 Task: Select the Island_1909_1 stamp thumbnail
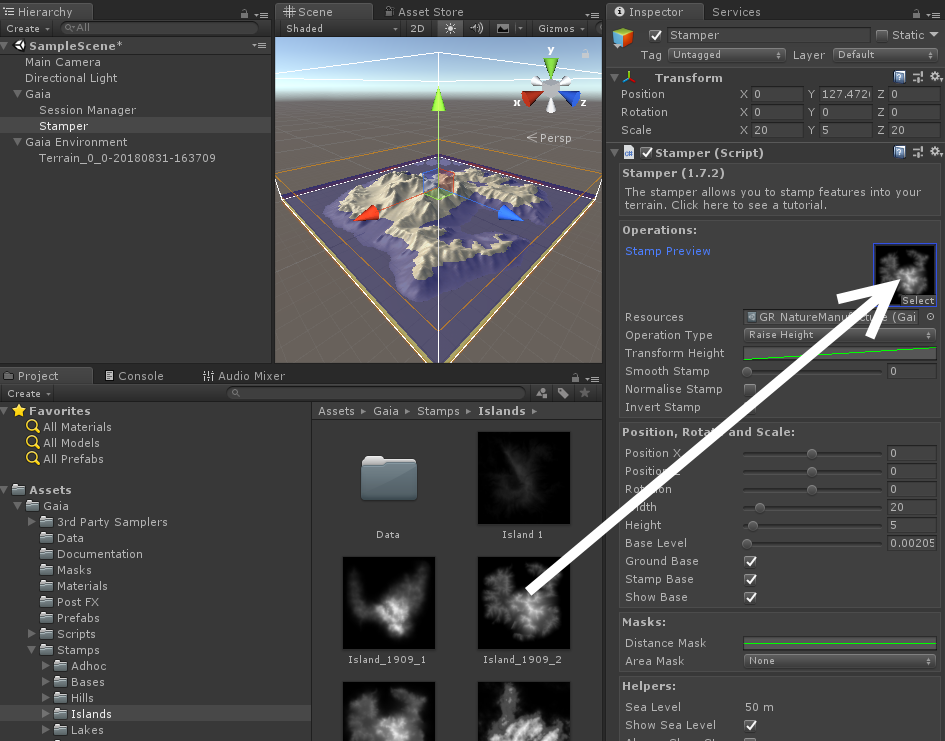coord(388,603)
